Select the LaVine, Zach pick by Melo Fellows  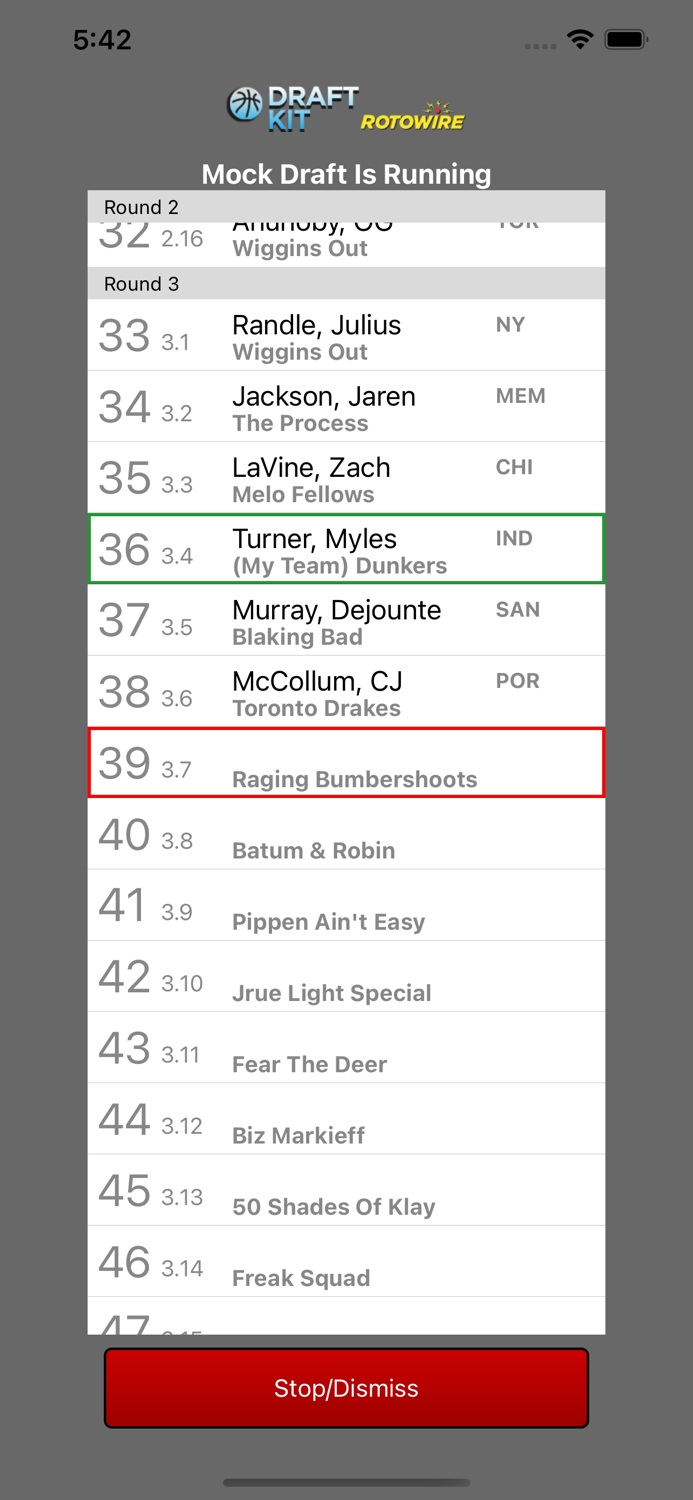coord(346,477)
